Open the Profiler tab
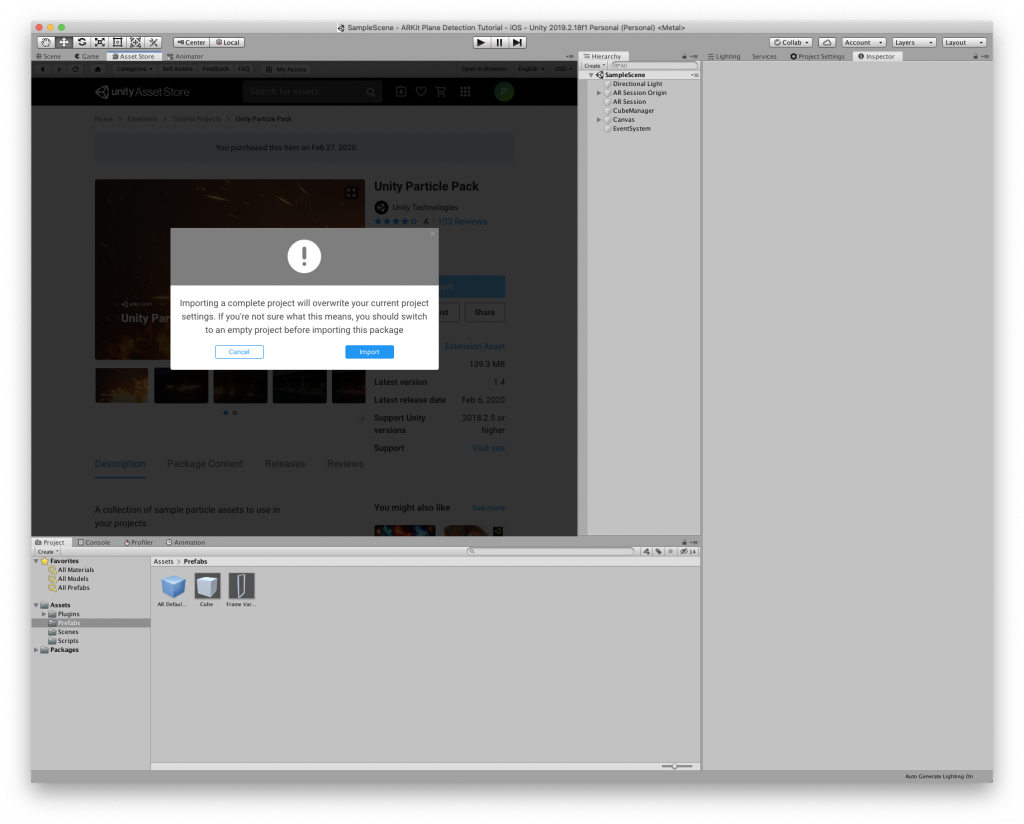 click(138, 543)
